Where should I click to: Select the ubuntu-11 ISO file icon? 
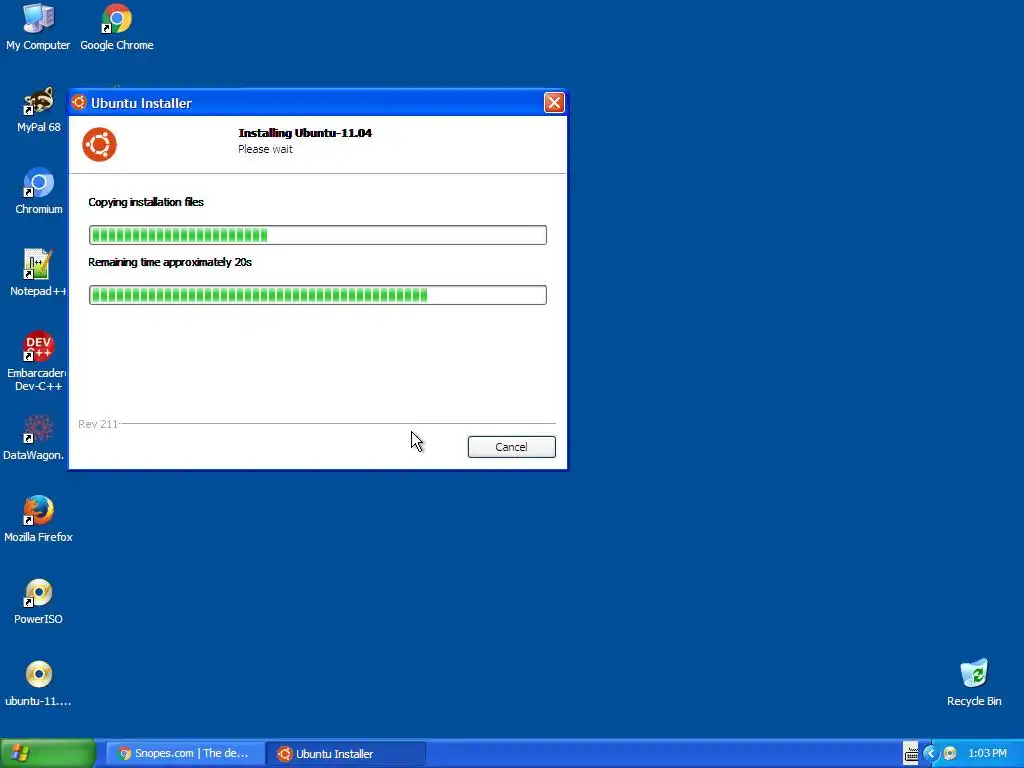coord(38,684)
